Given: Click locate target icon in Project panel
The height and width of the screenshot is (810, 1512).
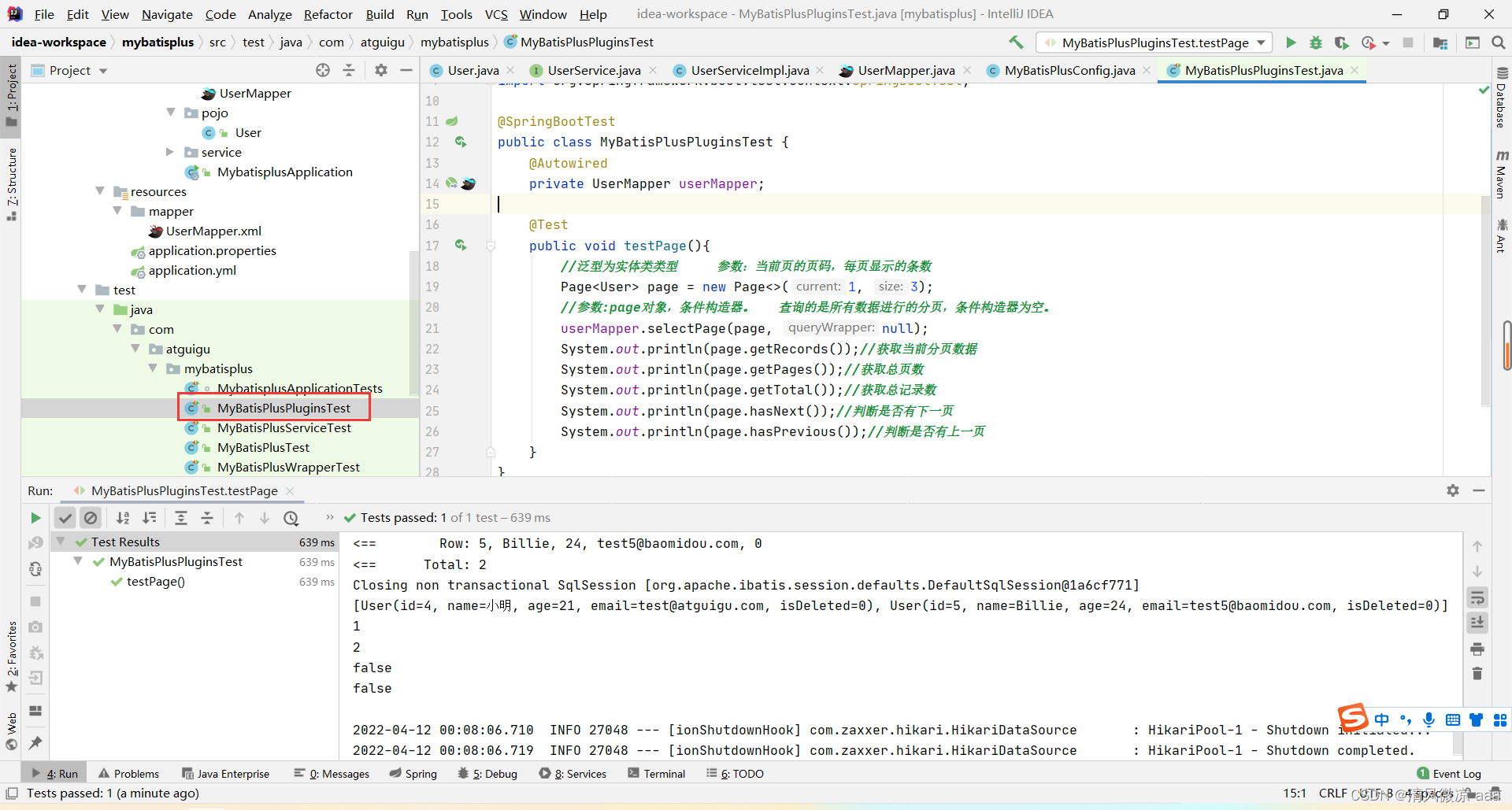Looking at the screenshot, I should pyautogui.click(x=323, y=71).
